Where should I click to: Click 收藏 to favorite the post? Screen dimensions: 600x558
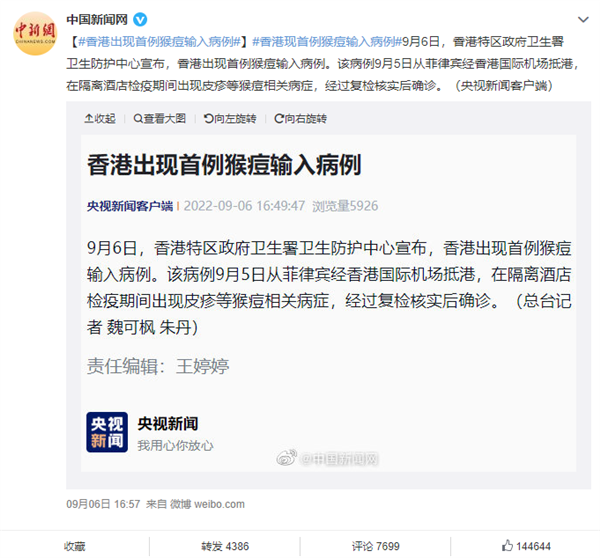tap(75, 546)
